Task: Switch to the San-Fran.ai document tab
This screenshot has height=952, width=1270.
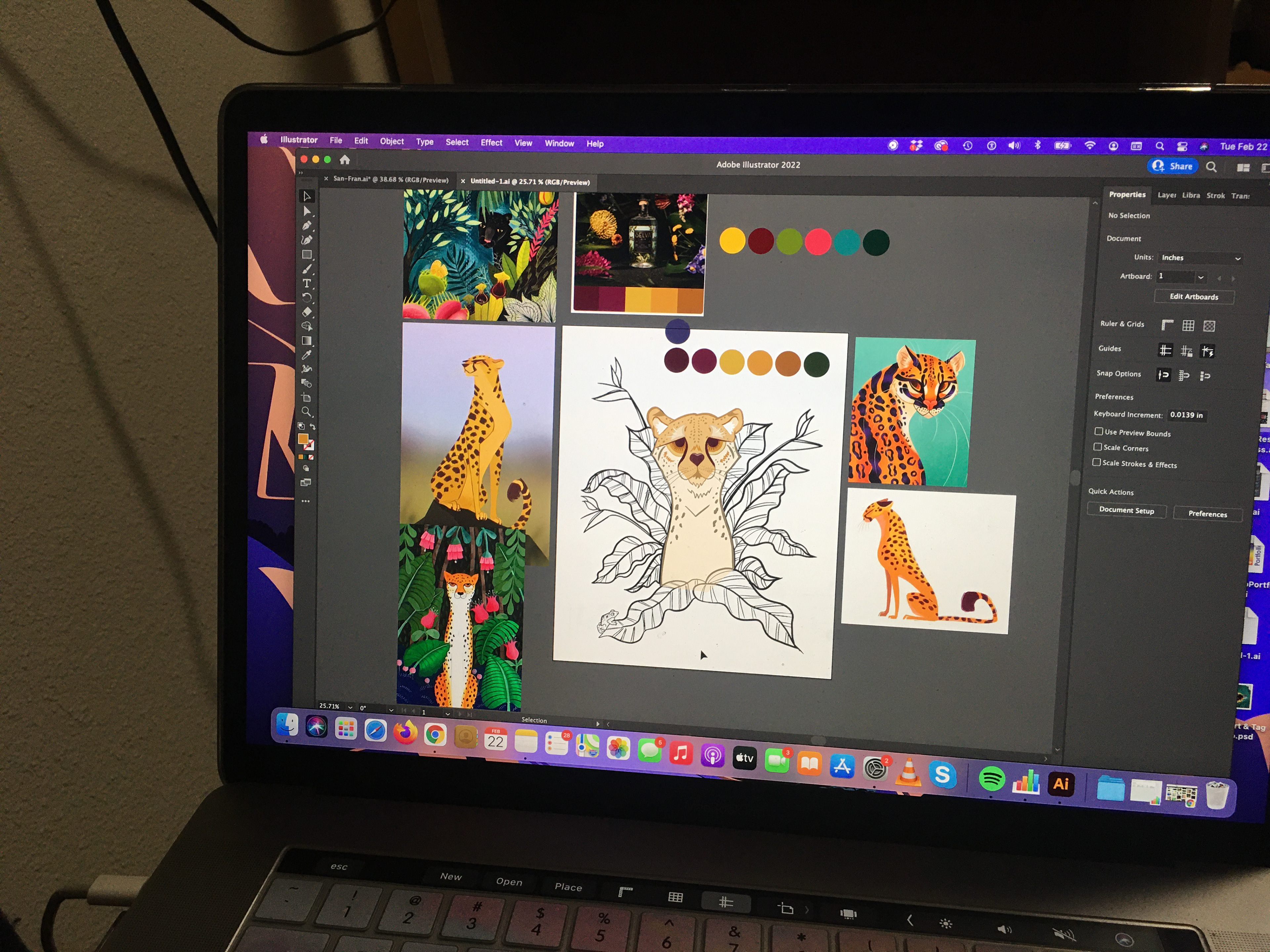Action: coord(390,179)
